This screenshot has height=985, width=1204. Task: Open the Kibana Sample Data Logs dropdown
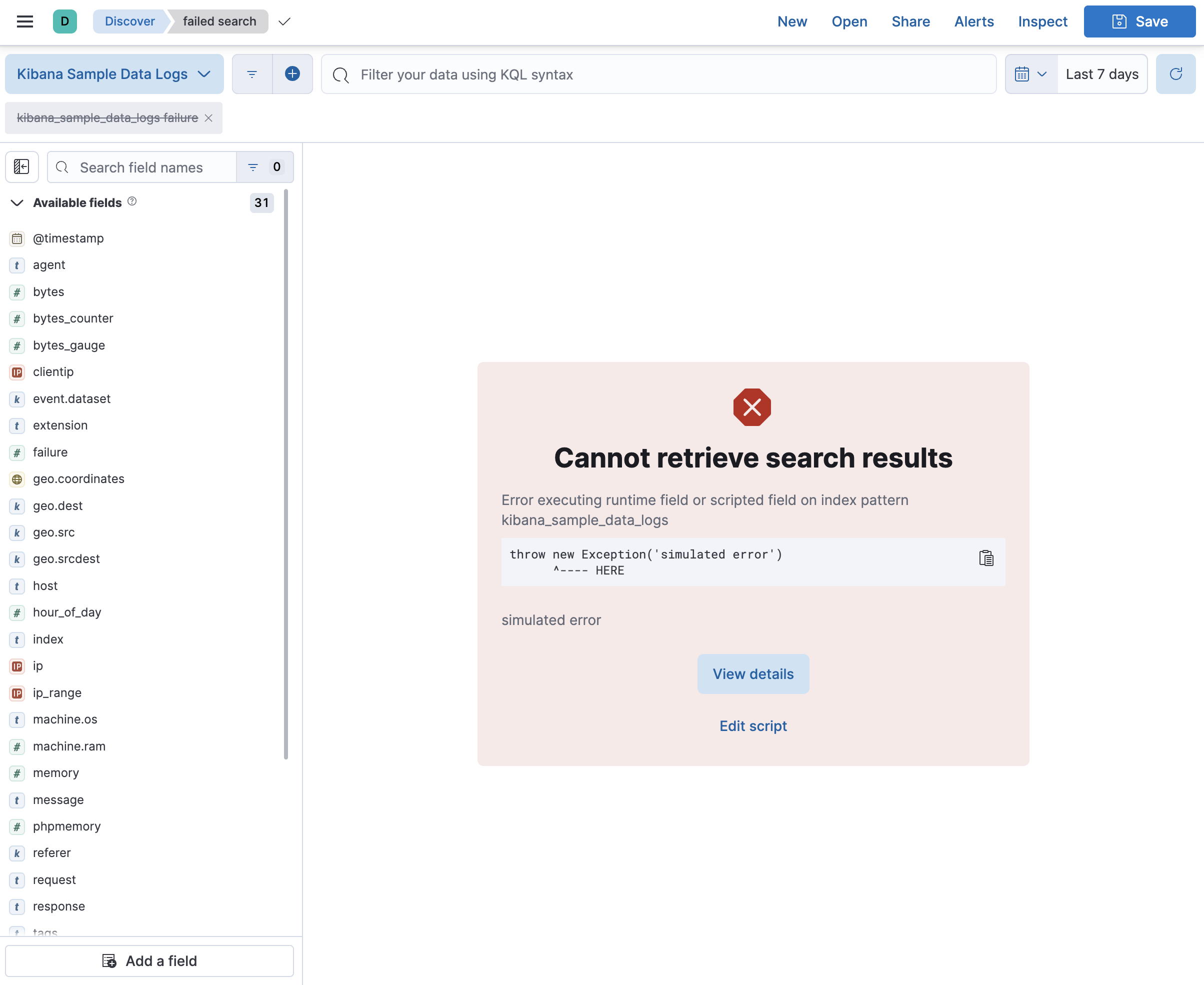[x=114, y=74]
